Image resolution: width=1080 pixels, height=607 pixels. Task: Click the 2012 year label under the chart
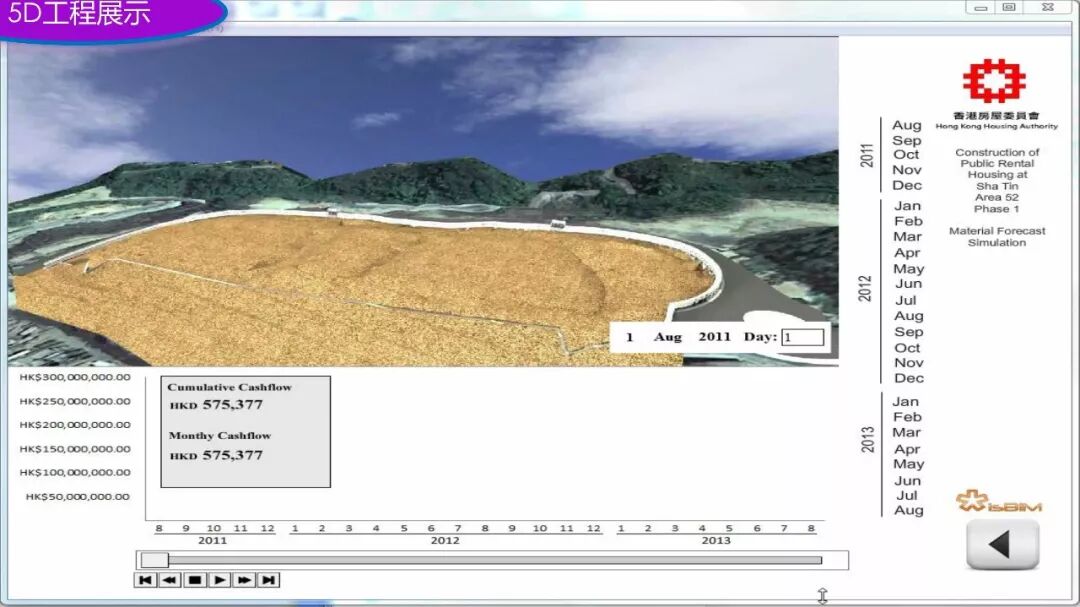point(445,541)
